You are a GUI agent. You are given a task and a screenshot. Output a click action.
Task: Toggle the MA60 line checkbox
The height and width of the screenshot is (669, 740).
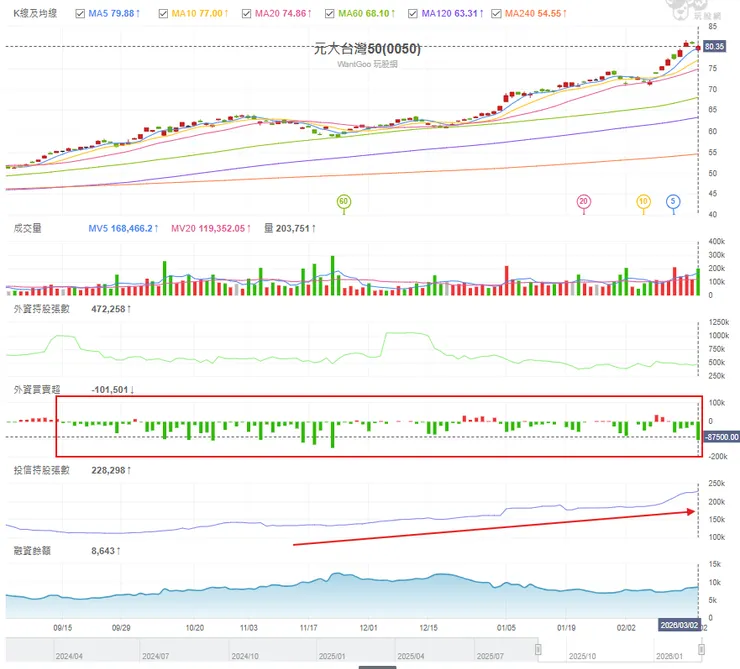pyautogui.click(x=329, y=14)
